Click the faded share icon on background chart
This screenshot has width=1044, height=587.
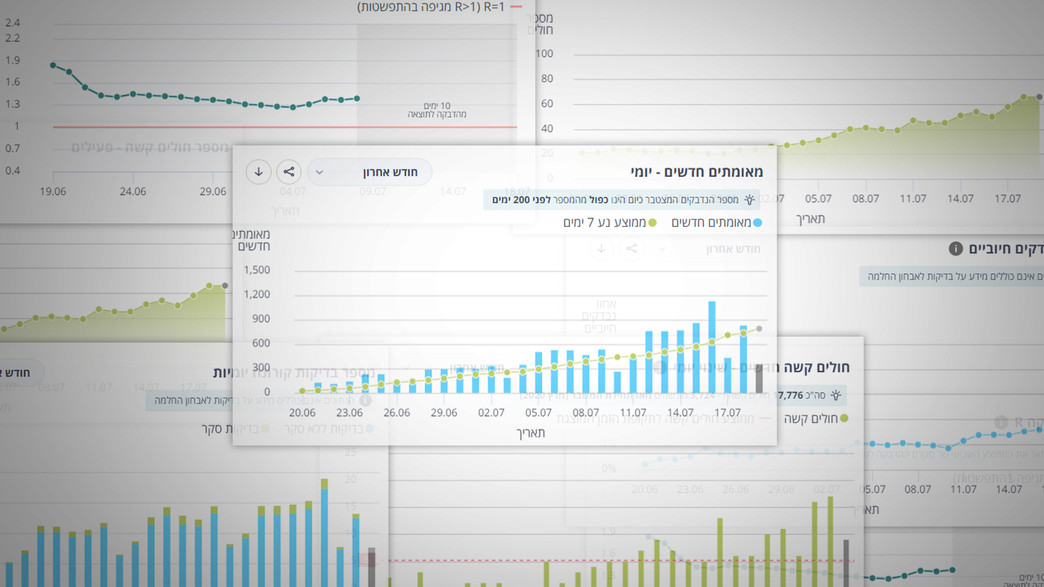click(631, 248)
